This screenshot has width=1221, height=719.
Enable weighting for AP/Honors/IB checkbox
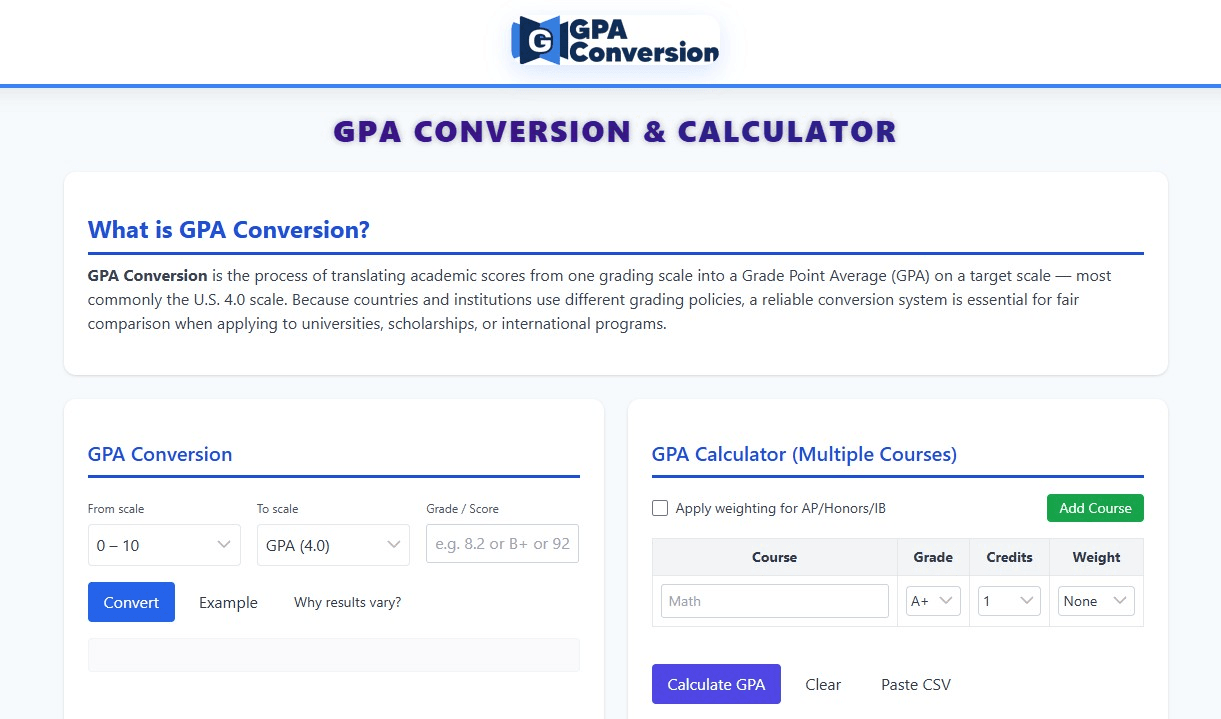(x=660, y=508)
